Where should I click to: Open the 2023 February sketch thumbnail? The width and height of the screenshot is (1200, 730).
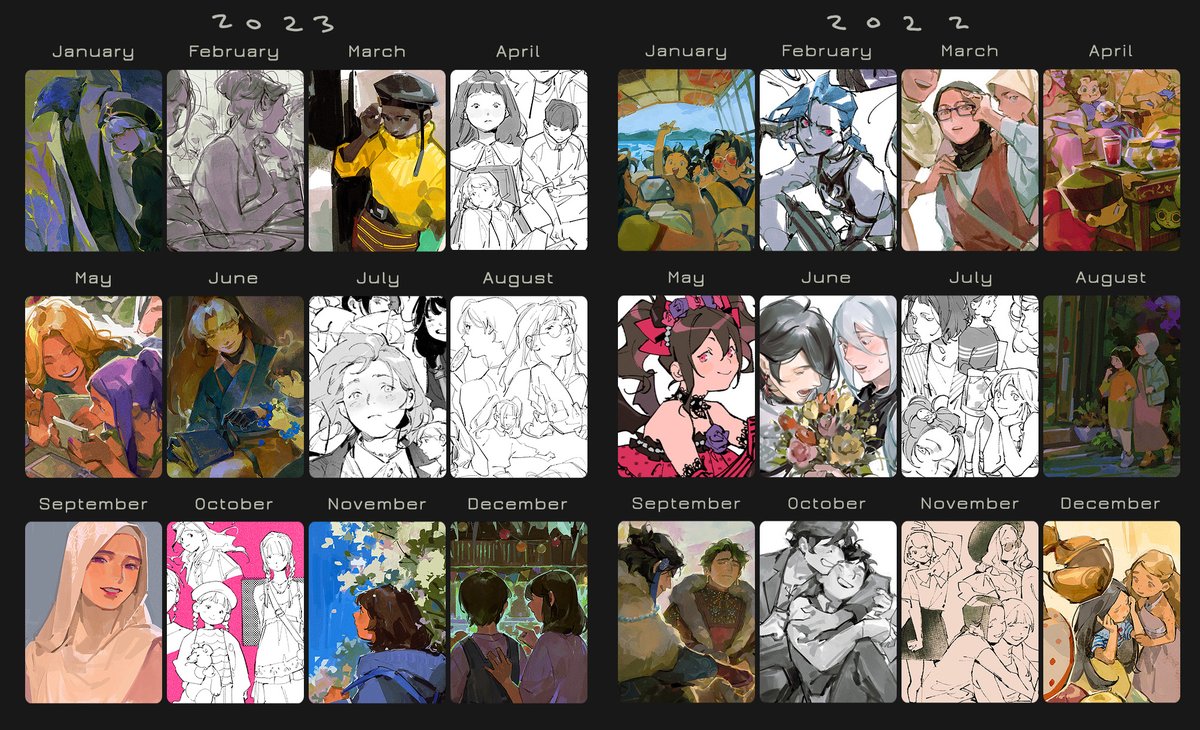(x=235, y=160)
